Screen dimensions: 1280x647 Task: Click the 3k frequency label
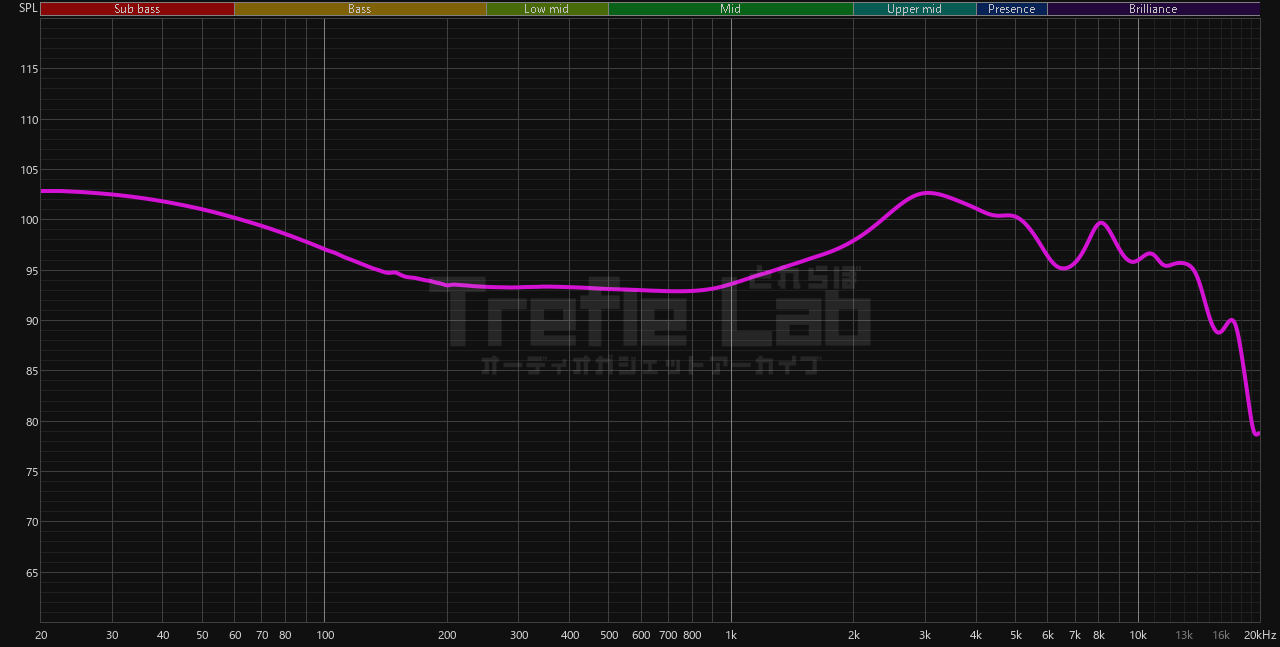(926, 635)
